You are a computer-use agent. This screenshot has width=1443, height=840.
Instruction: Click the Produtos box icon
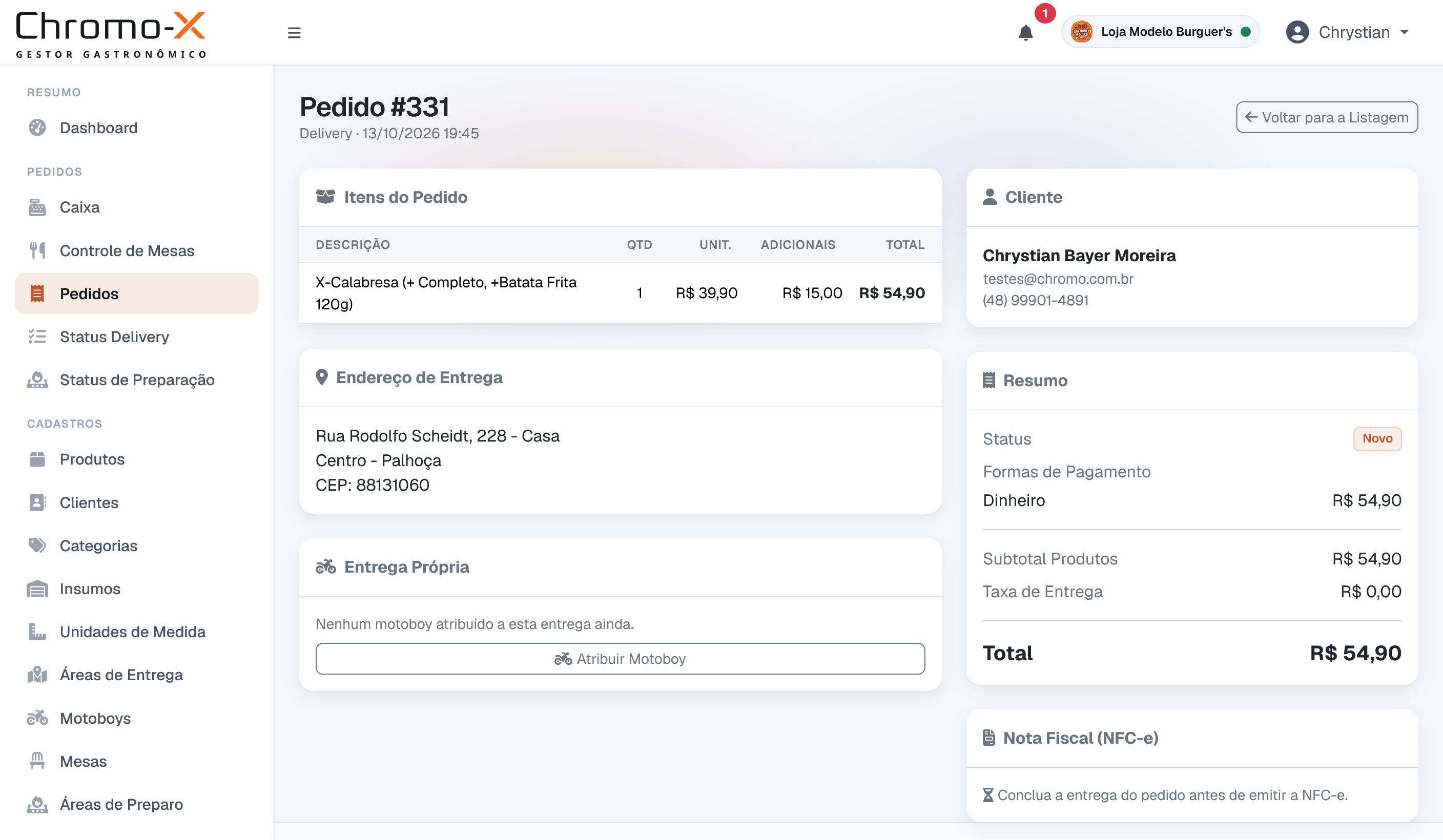point(37,459)
